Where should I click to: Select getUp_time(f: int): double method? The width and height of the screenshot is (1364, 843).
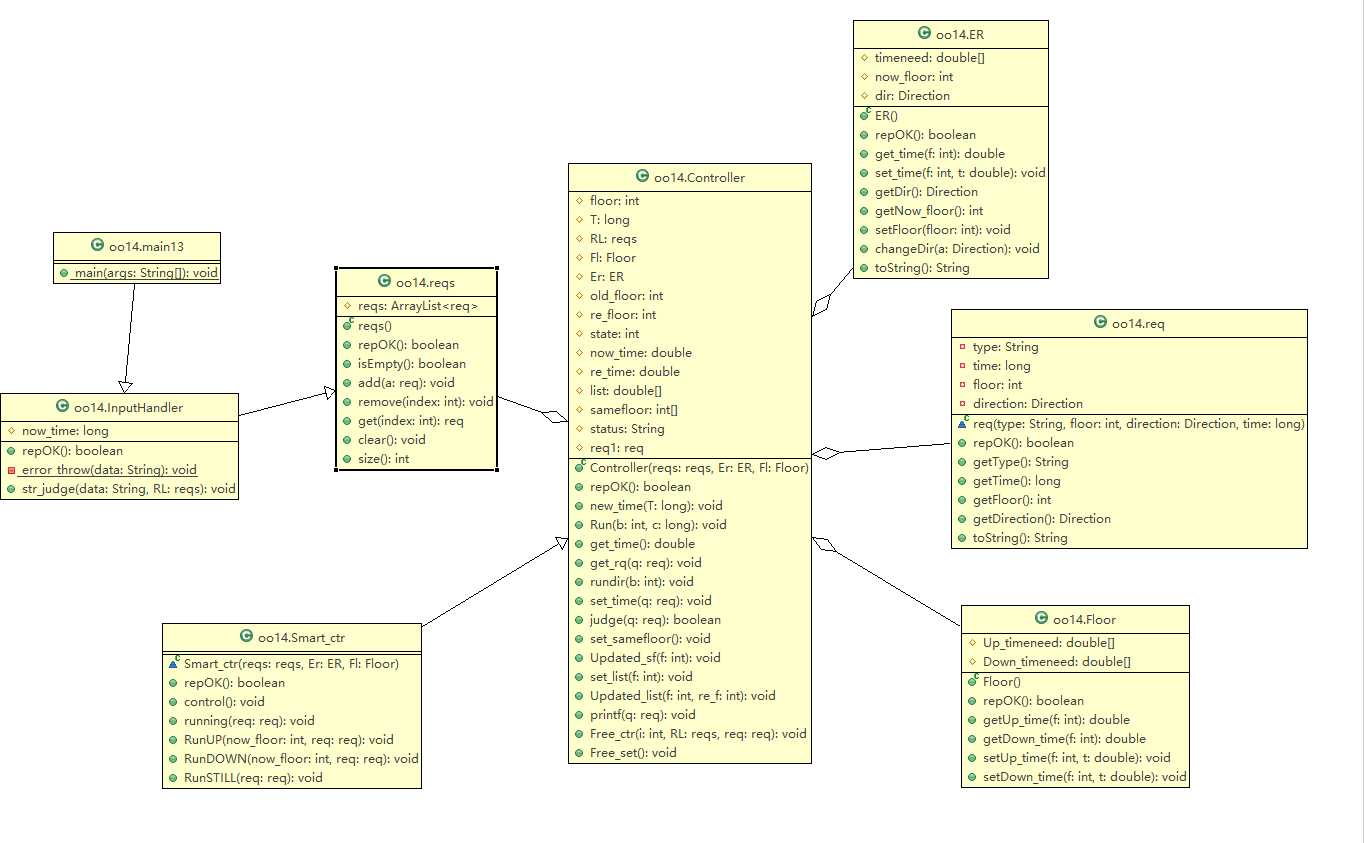(x=1056, y=720)
